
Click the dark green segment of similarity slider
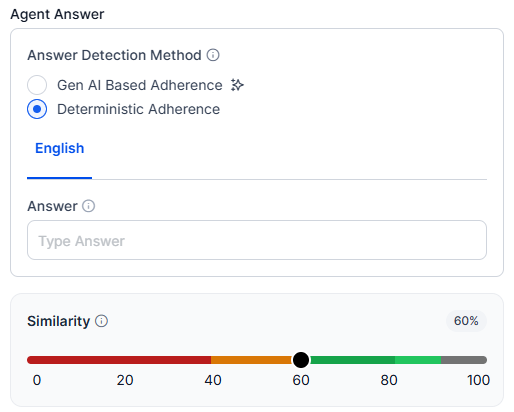(352, 360)
